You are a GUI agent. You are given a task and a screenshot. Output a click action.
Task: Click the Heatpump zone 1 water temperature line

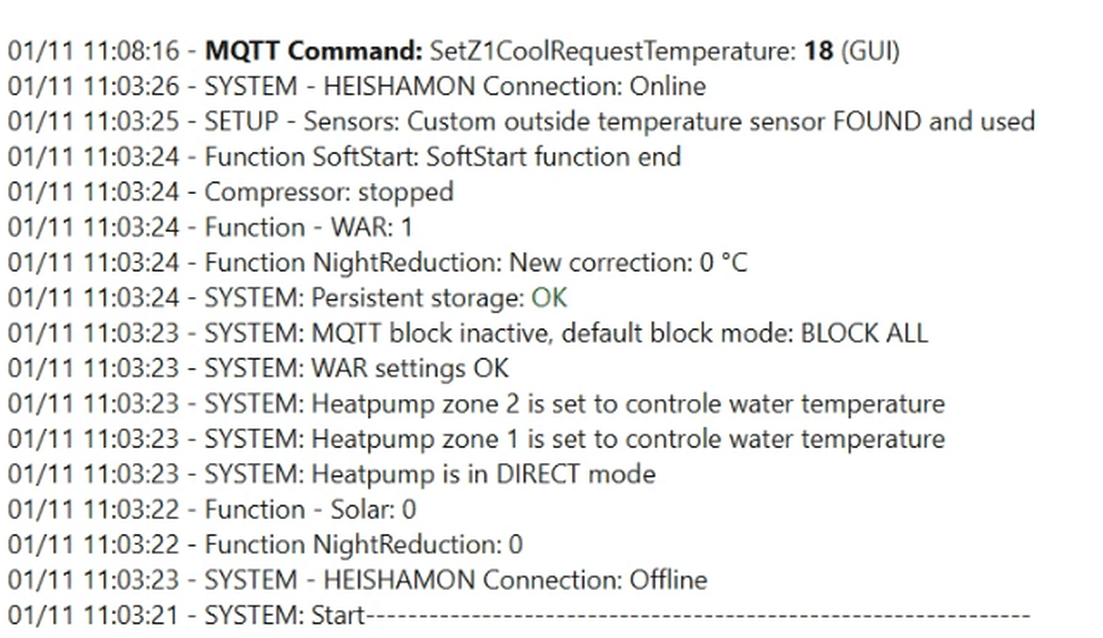[x=476, y=439]
